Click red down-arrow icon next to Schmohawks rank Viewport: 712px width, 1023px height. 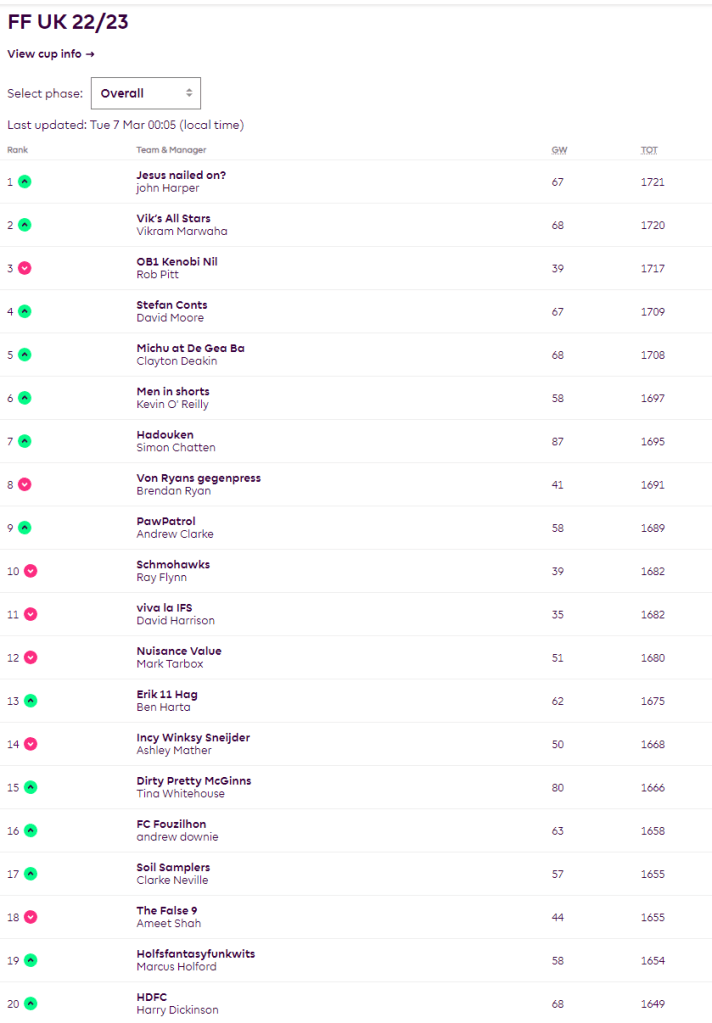pos(31,571)
